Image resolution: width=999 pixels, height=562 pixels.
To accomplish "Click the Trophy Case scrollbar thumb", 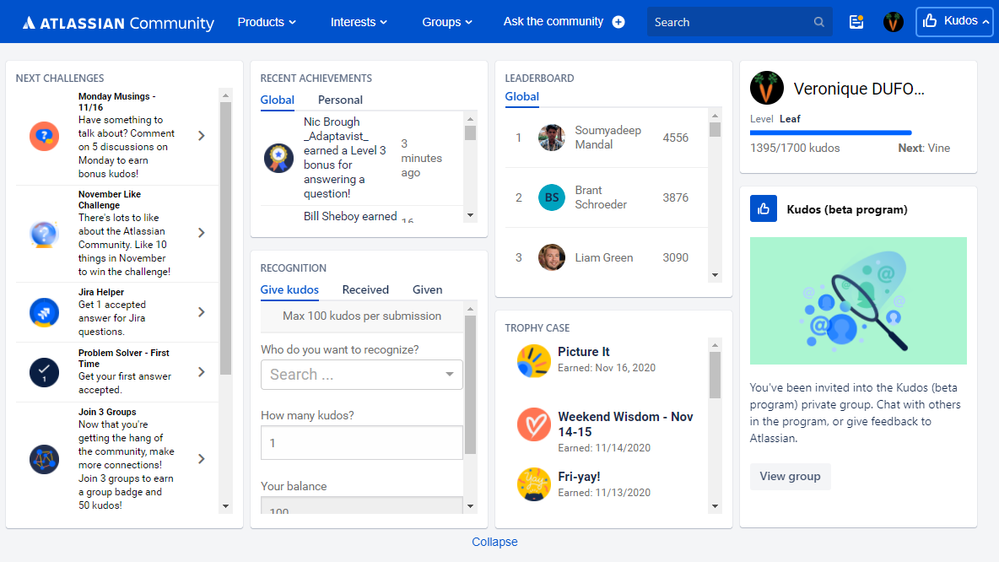I will [x=715, y=375].
